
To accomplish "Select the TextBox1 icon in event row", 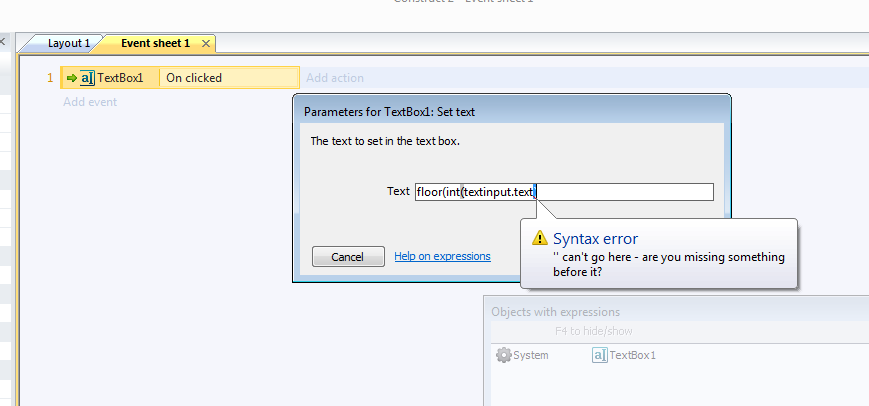I will click(x=87, y=78).
